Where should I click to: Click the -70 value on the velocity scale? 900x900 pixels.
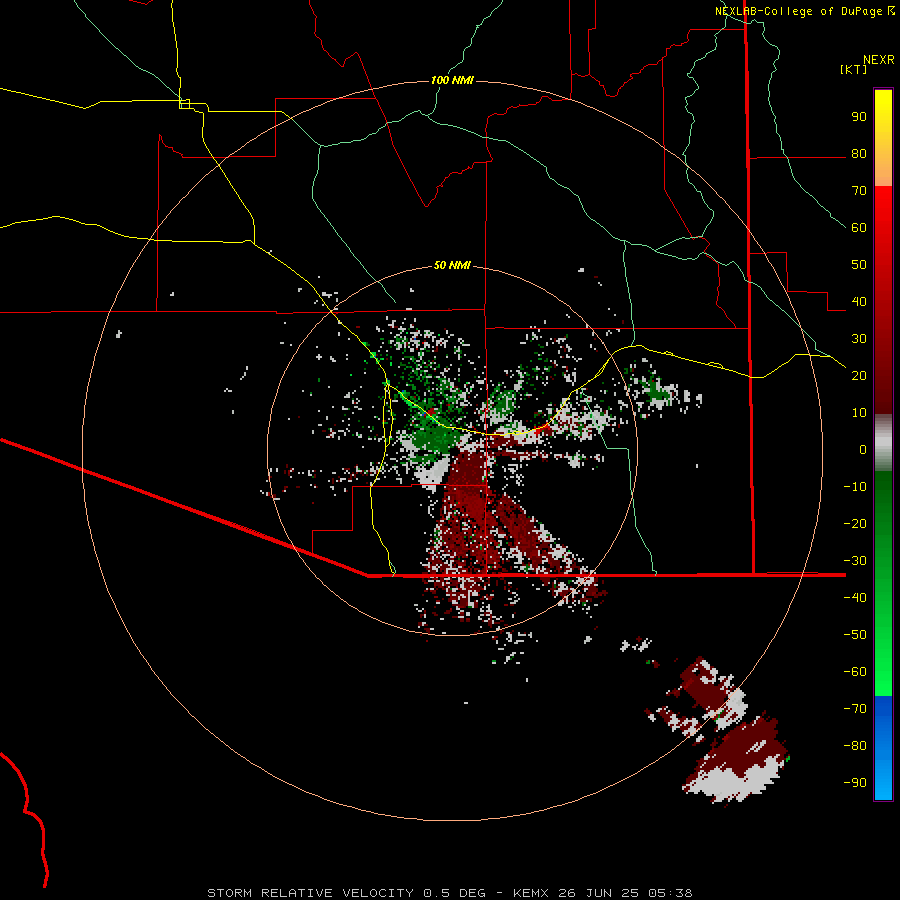855,709
